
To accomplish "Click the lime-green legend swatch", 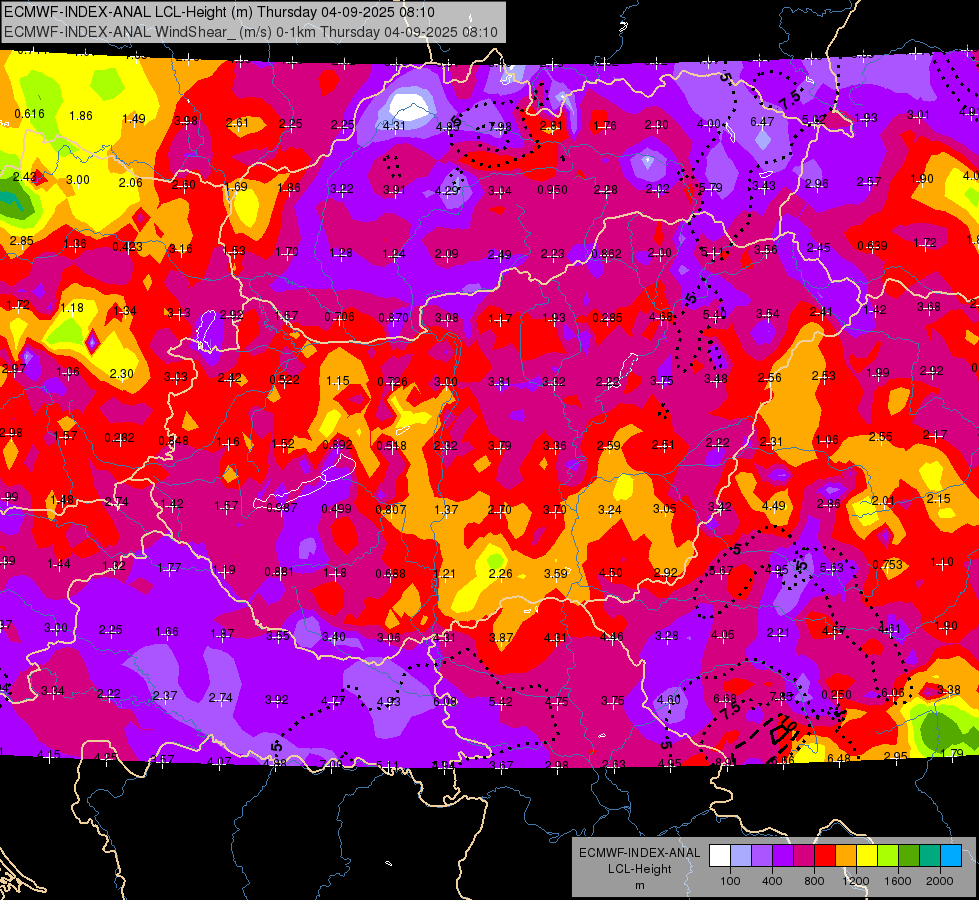I will (x=888, y=855).
